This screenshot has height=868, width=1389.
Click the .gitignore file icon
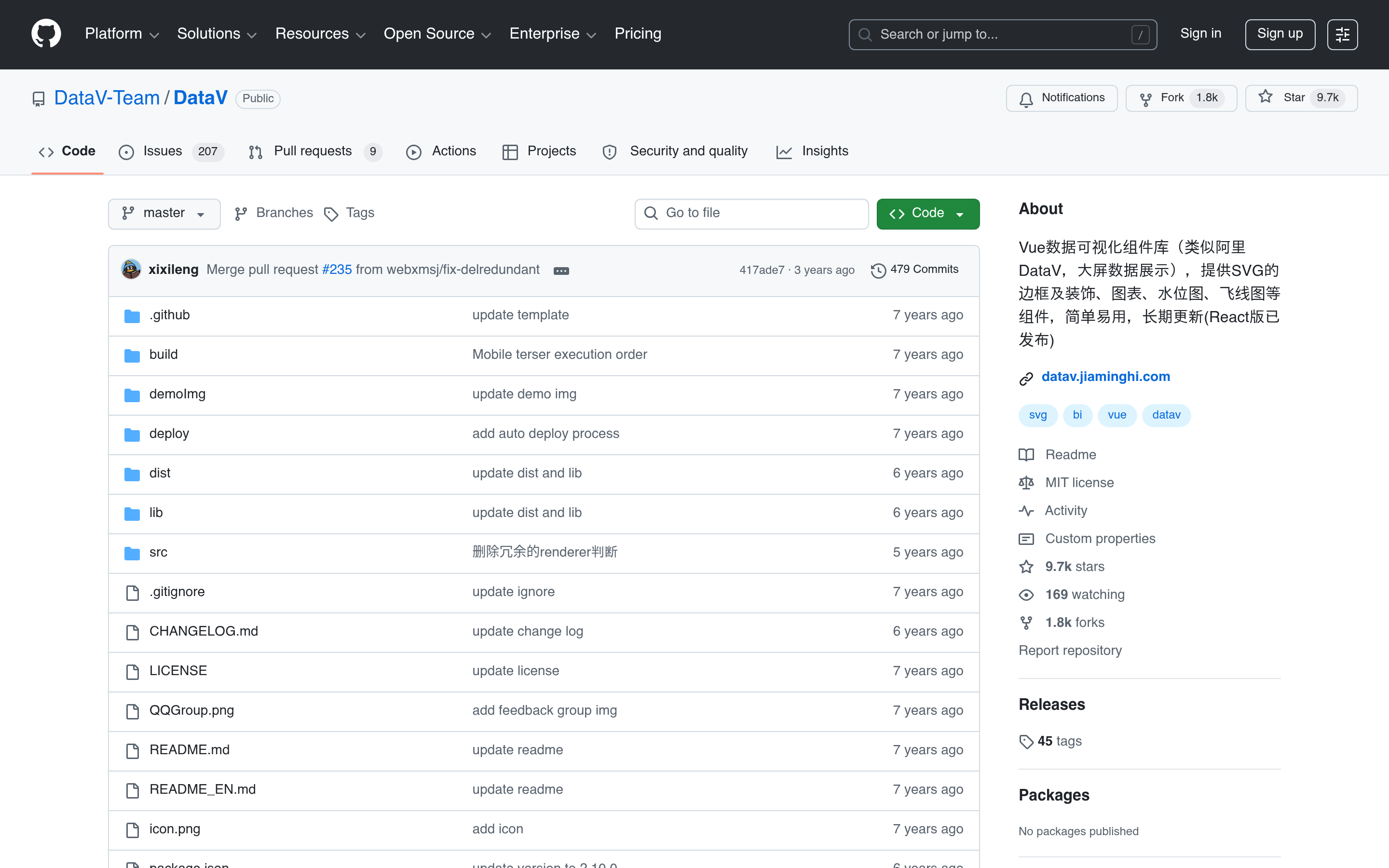click(x=132, y=593)
